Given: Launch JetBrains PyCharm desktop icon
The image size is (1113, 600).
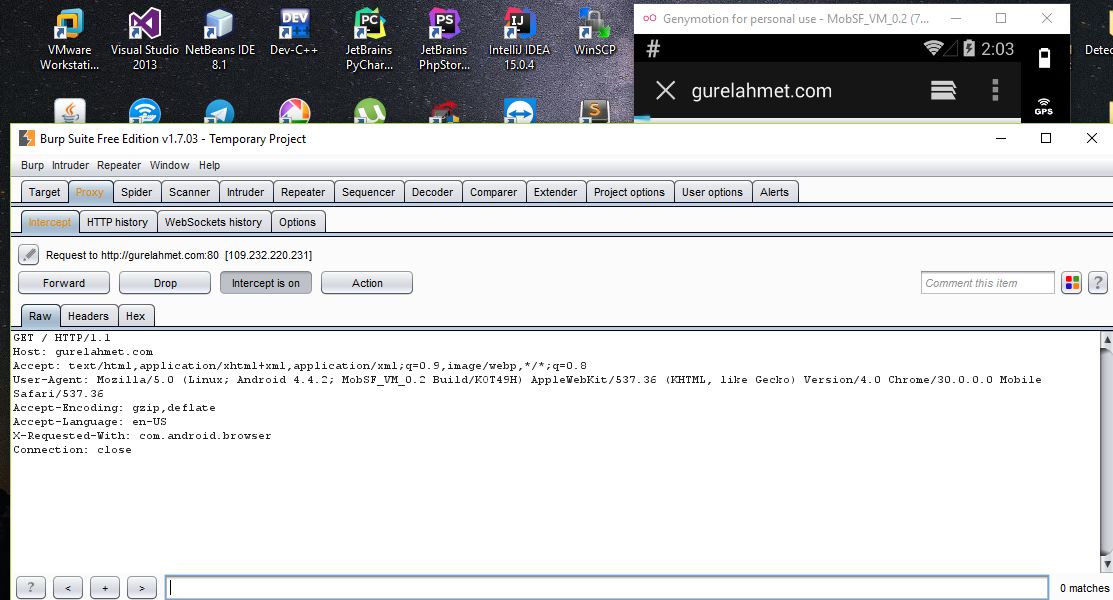Looking at the screenshot, I should pyautogui.click(x=369, y=40).
